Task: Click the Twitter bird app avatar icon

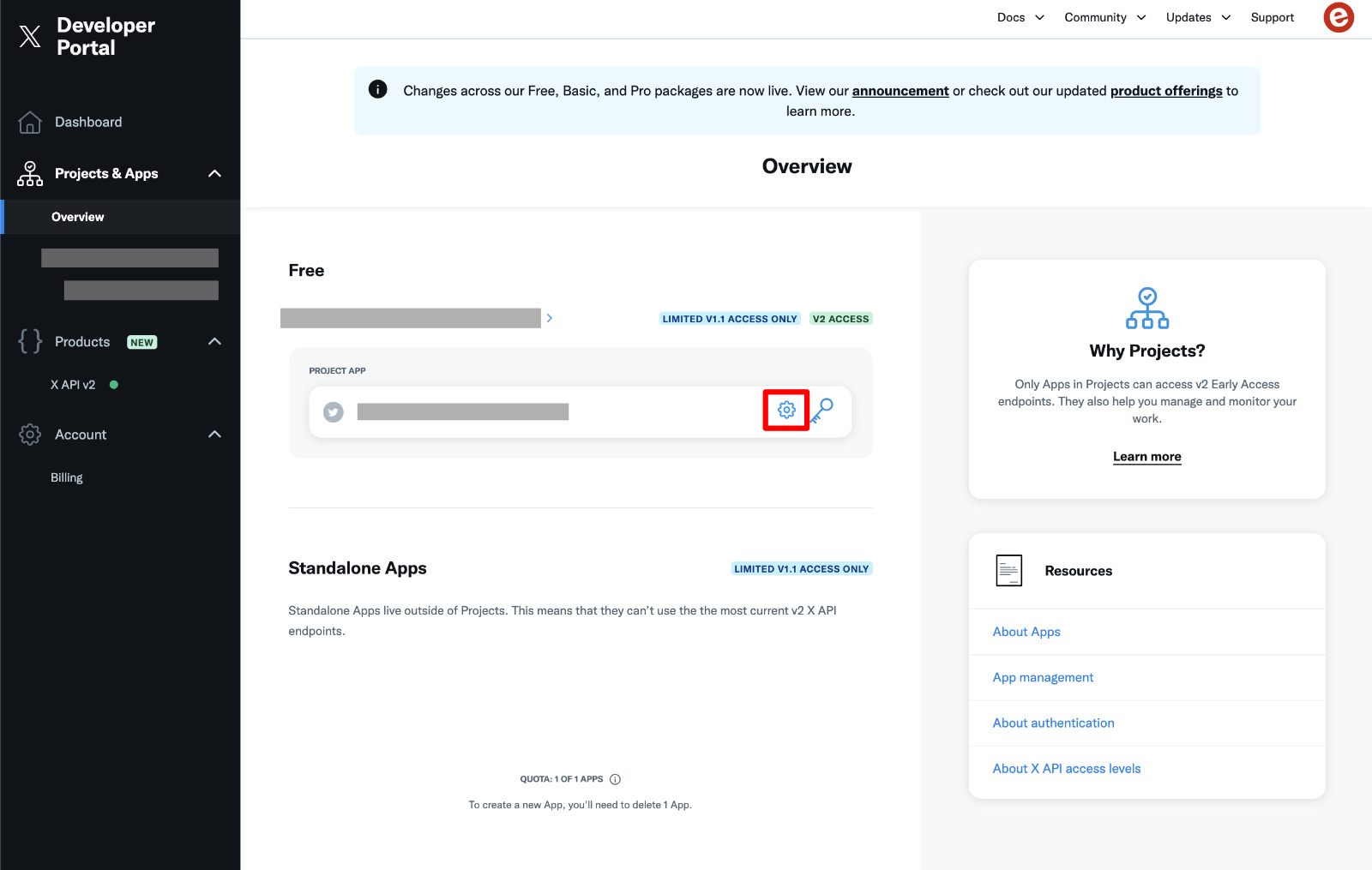Action: click(334, 412)
